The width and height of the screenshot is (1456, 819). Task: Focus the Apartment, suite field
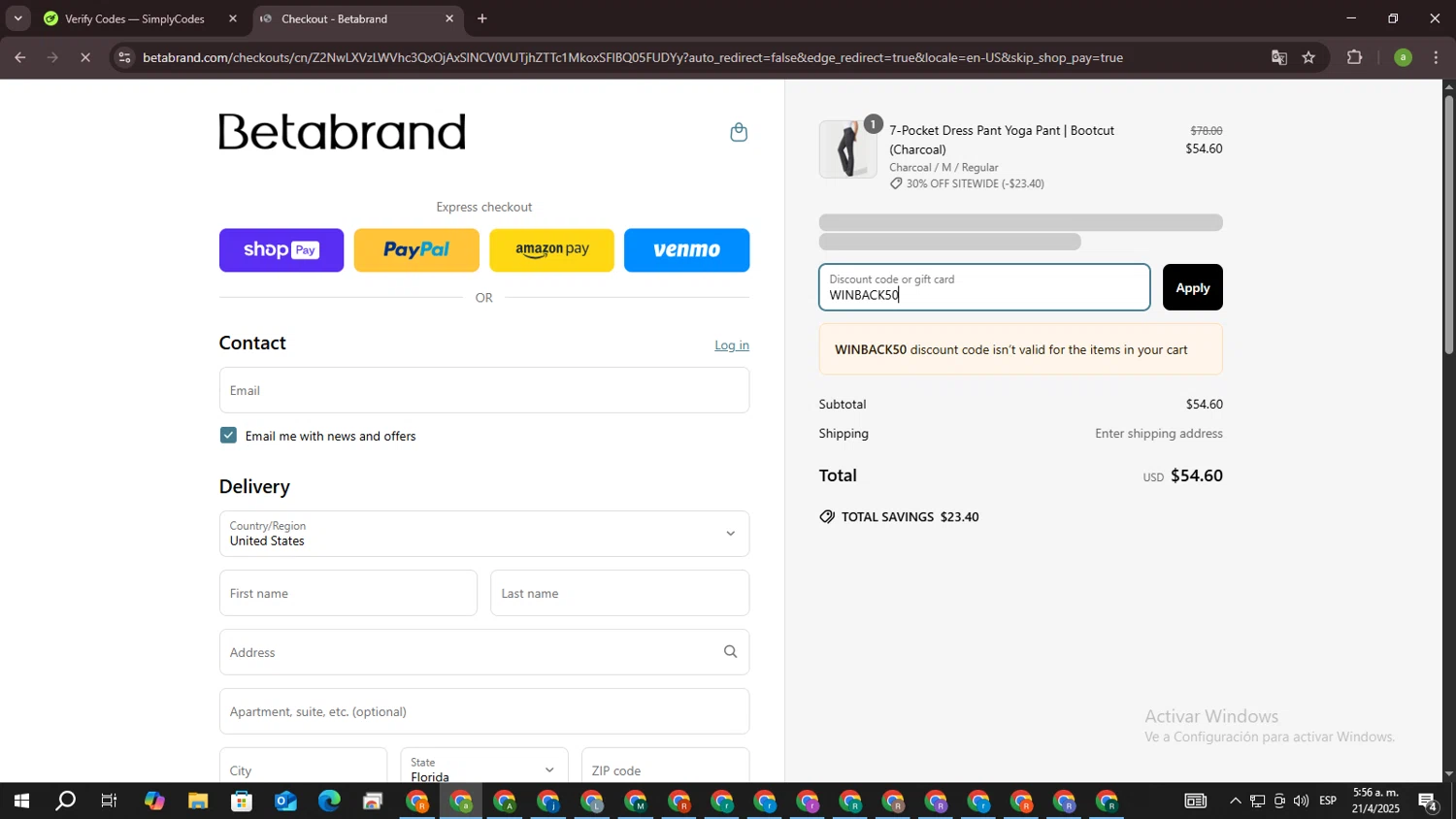pos(484,711)
